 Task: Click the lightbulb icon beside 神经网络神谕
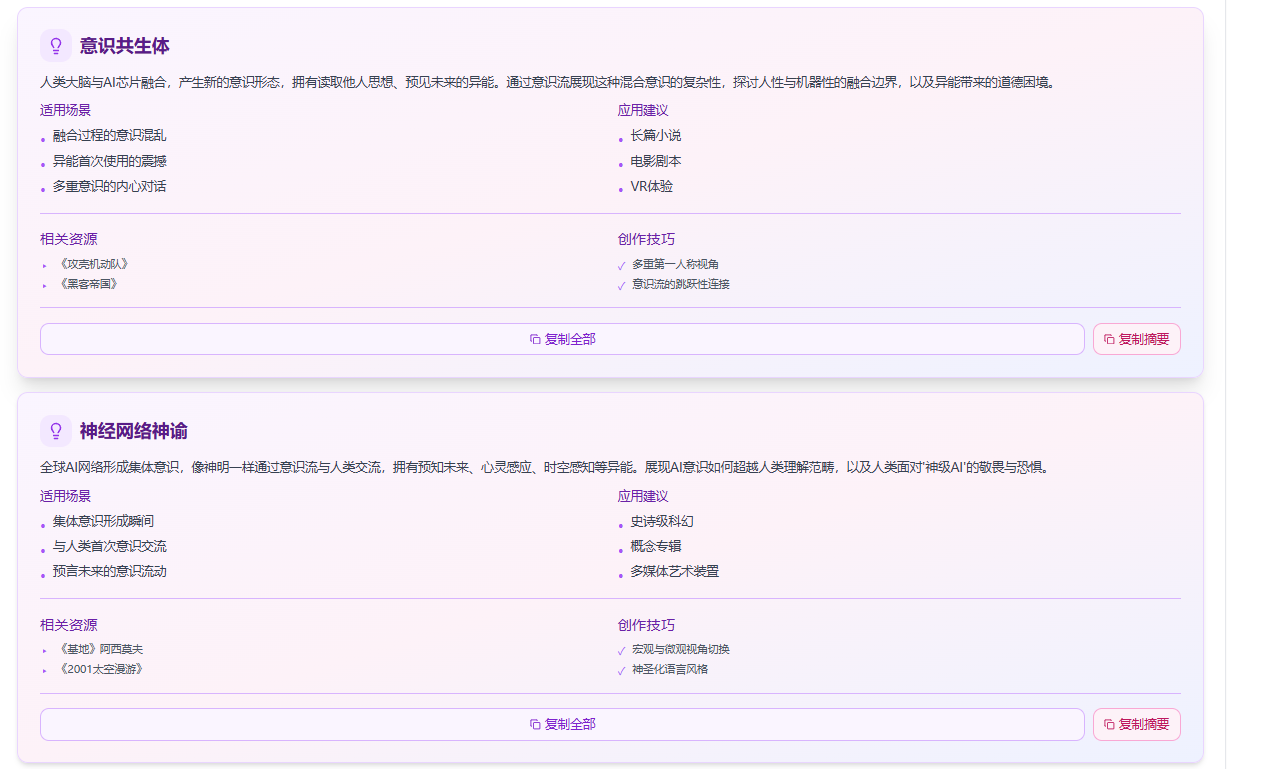(56, 431)
